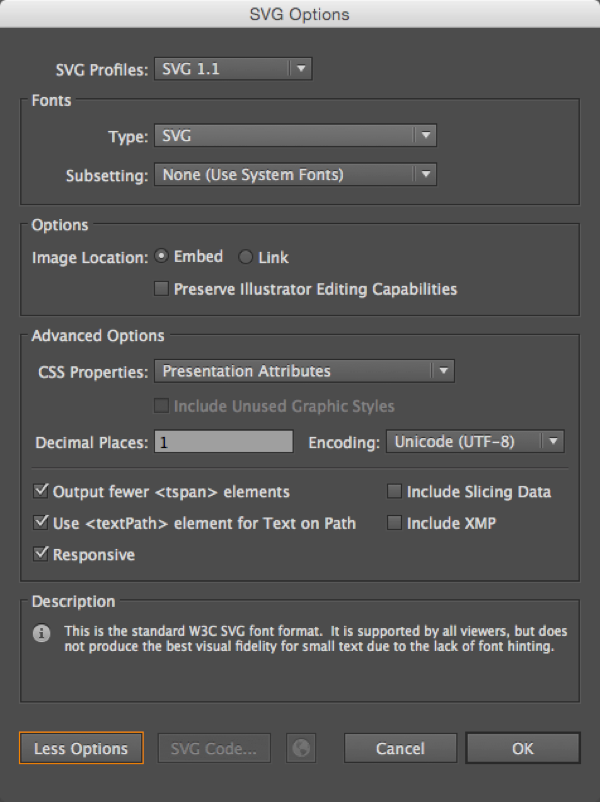
Task: Toggle the textPath element for Text on Path checkbox
Action: tap(42, 523)
